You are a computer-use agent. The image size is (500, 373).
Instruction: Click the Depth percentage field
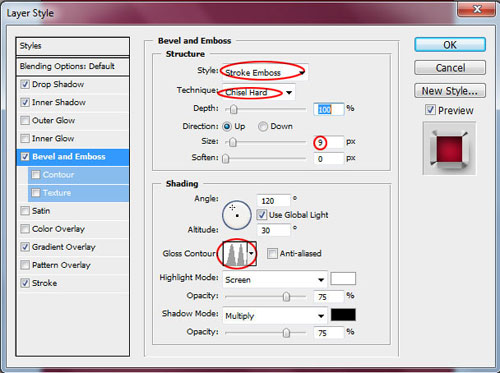[328, 109]
